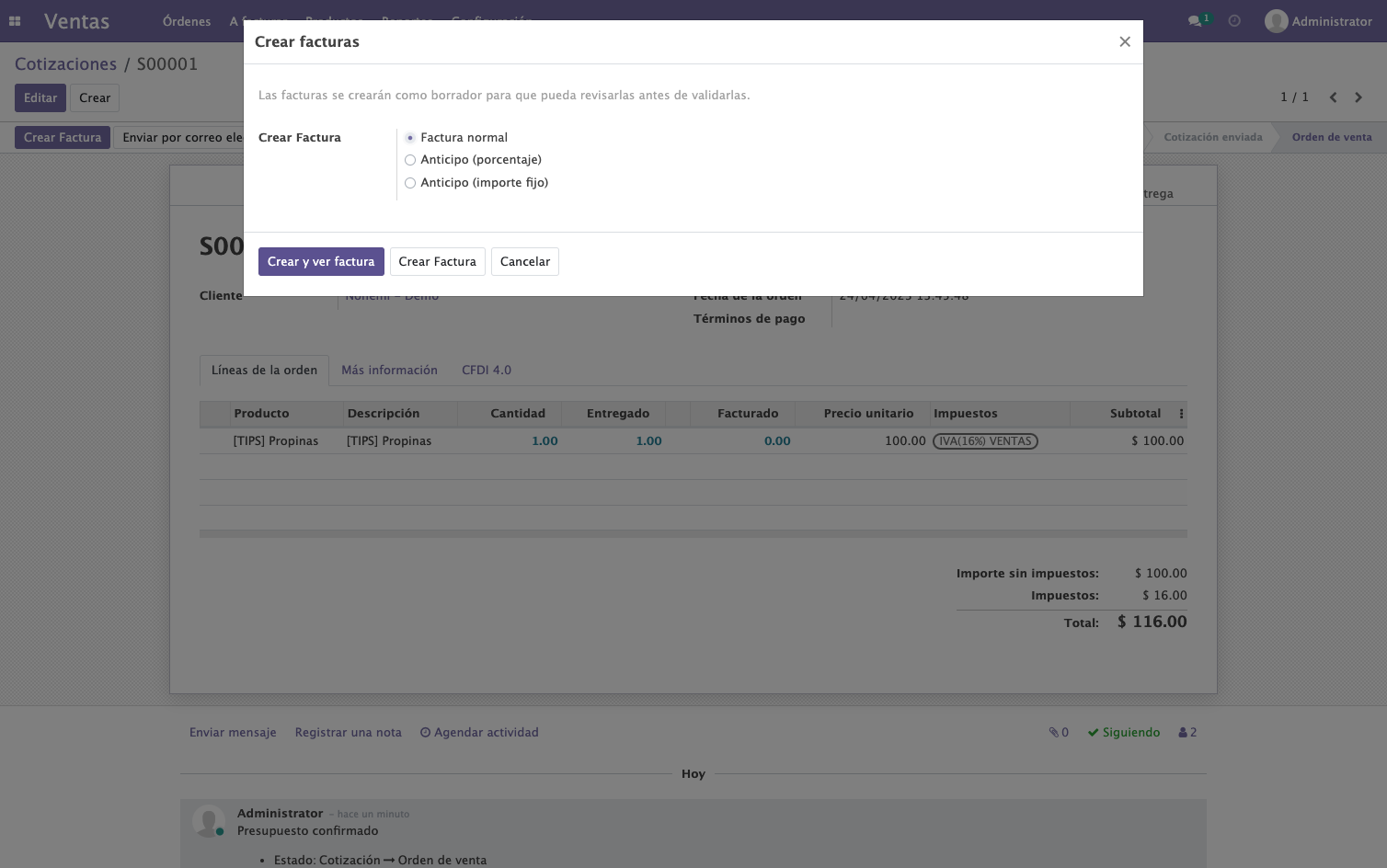Click the Ventas app title
The height and width of the screenshot is (868, 1387).
[76, 21]
